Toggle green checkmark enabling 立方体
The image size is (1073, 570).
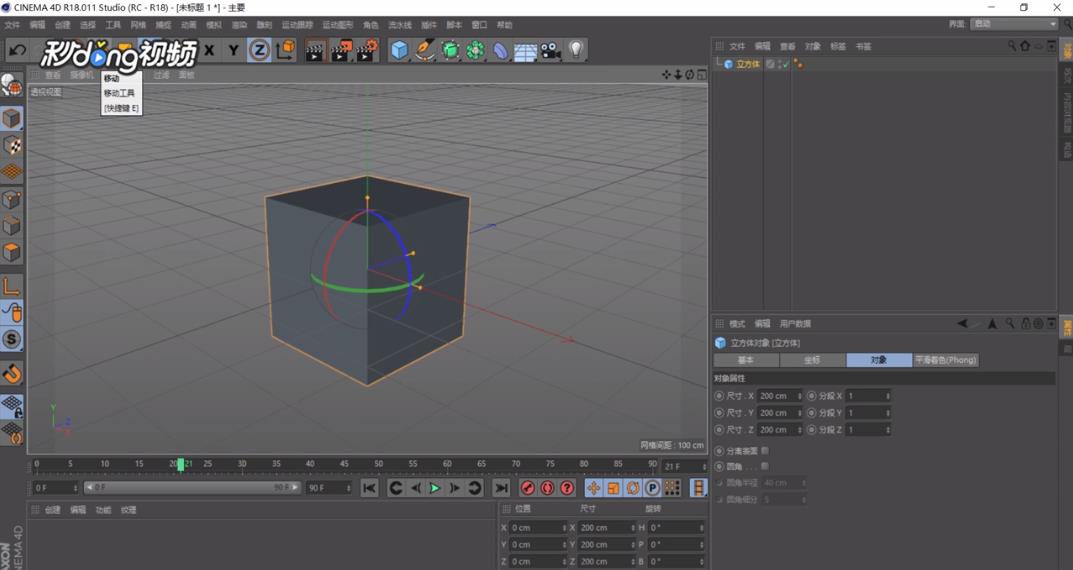point(784,64)
